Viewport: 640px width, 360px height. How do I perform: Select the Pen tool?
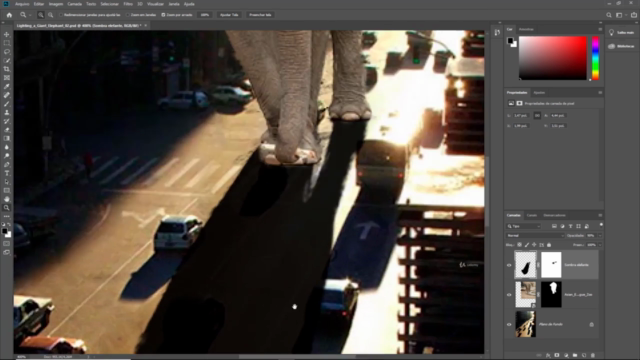click(7, 164)
